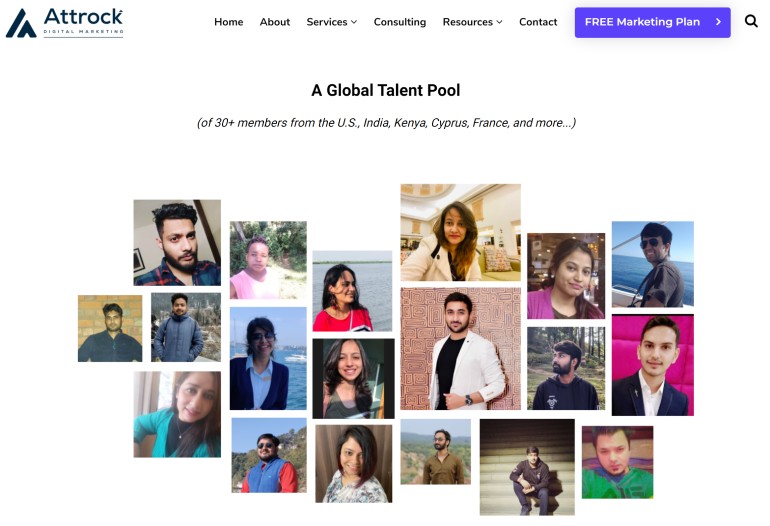The height and width of the screenshot is (526, 770).
Task: Open selfie of woman in hotel lobby
Action: 460,232
